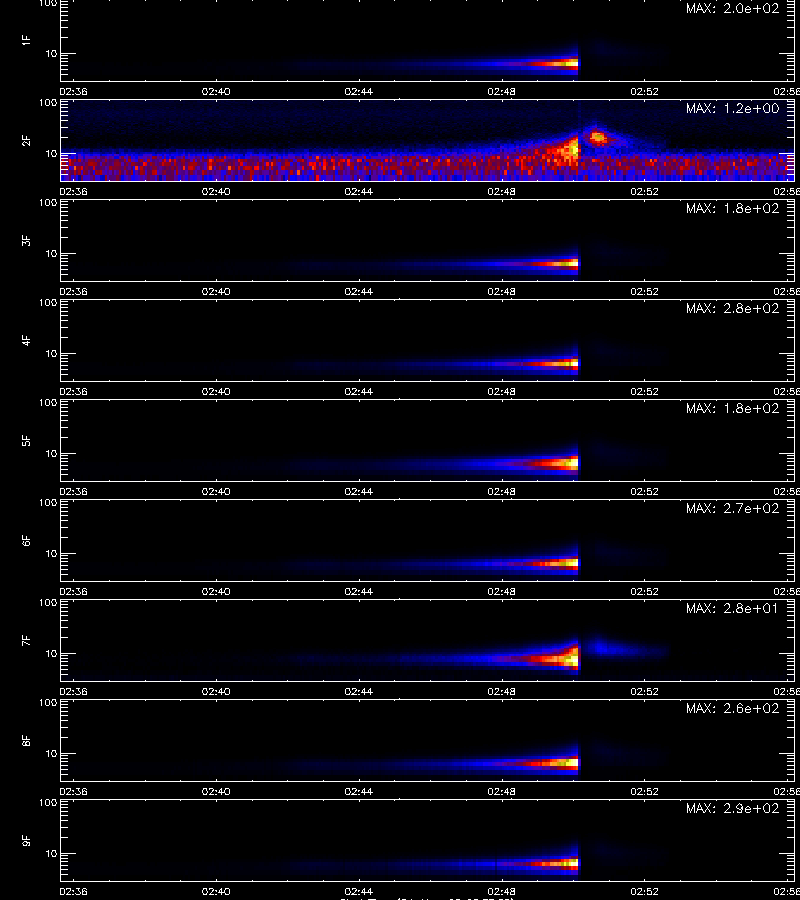Image resolution: width=800 pixels, height=900 pixels.
Task: Click the '100' y-axis label of the 2F panel
Action: (x=48, y=103)
